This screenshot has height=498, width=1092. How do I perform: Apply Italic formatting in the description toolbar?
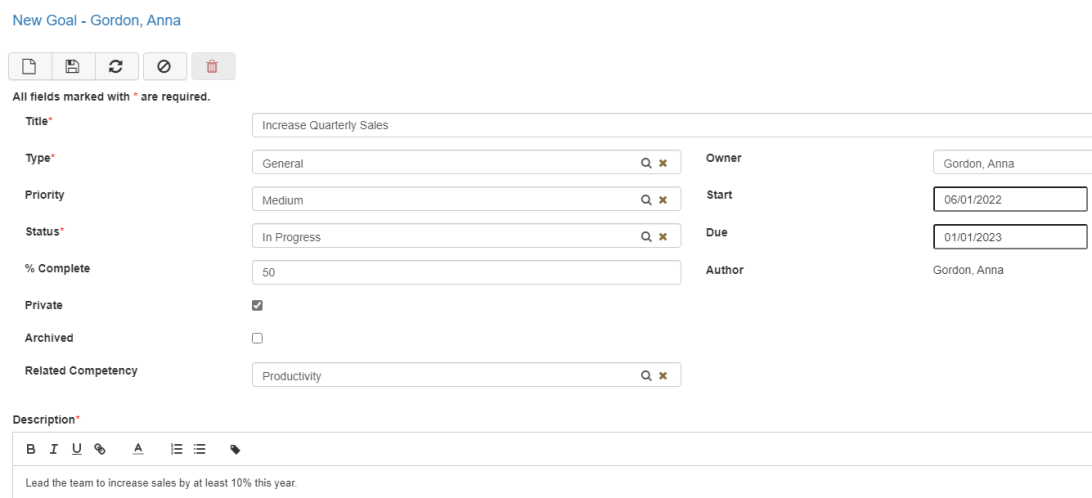coord(54,450)
